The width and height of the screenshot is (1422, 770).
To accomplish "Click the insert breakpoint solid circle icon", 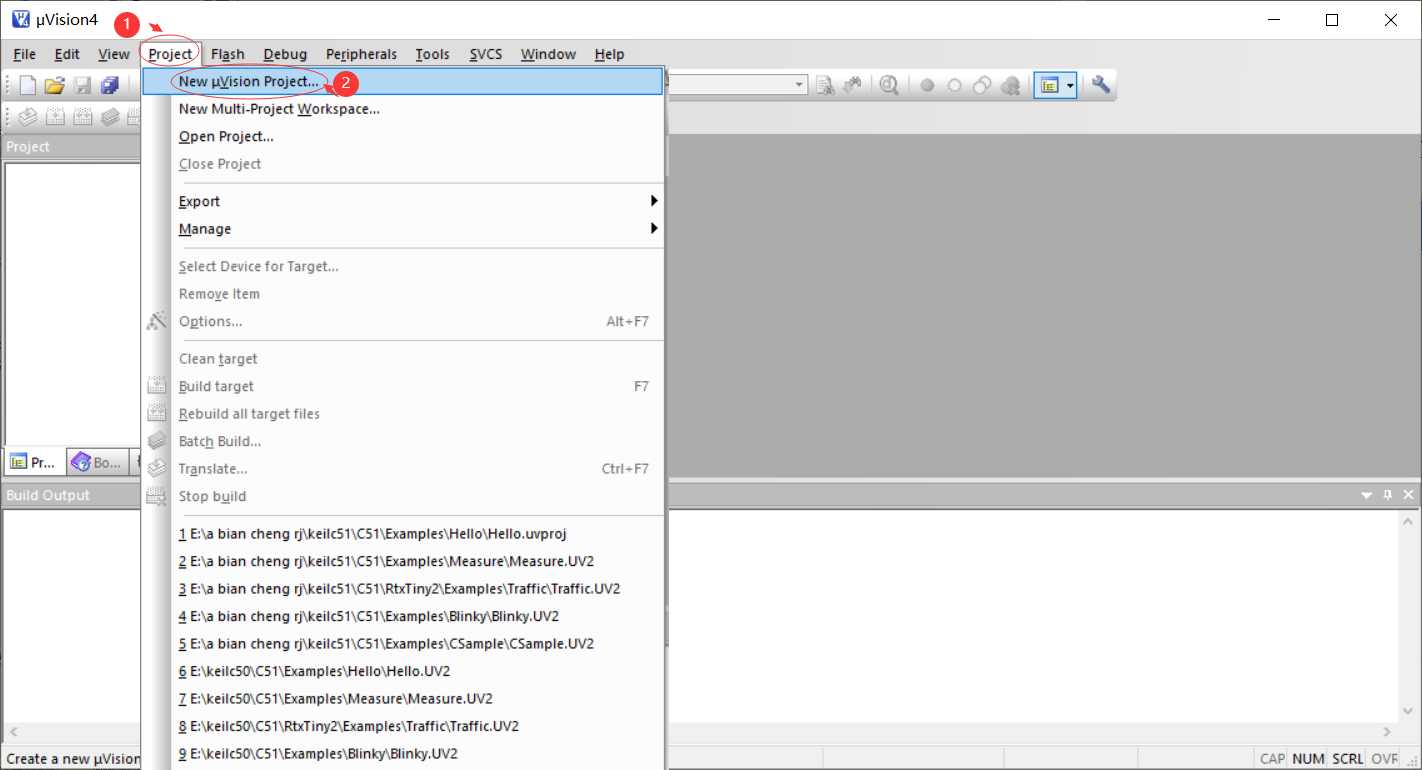I will [927, 86].
